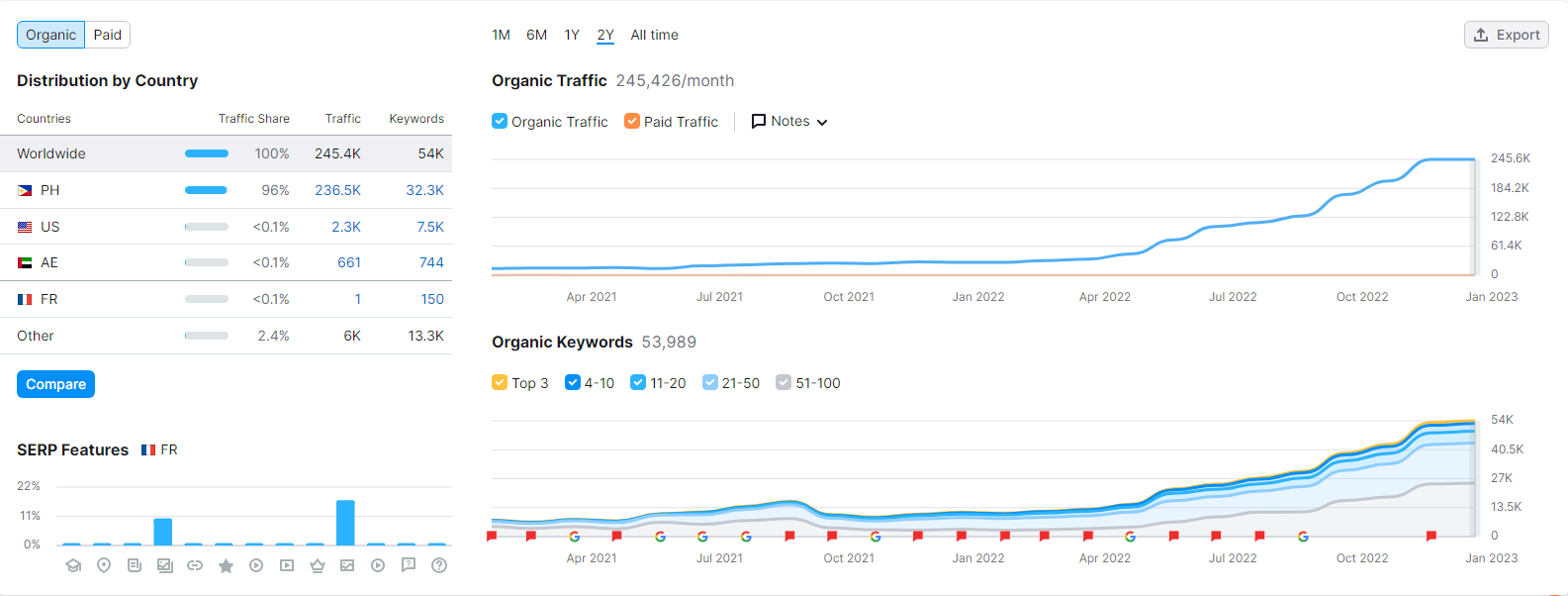Click PH traffic value 236.5K link
The width and height of the screenshot is (1568, 596).
coord(337,190)
